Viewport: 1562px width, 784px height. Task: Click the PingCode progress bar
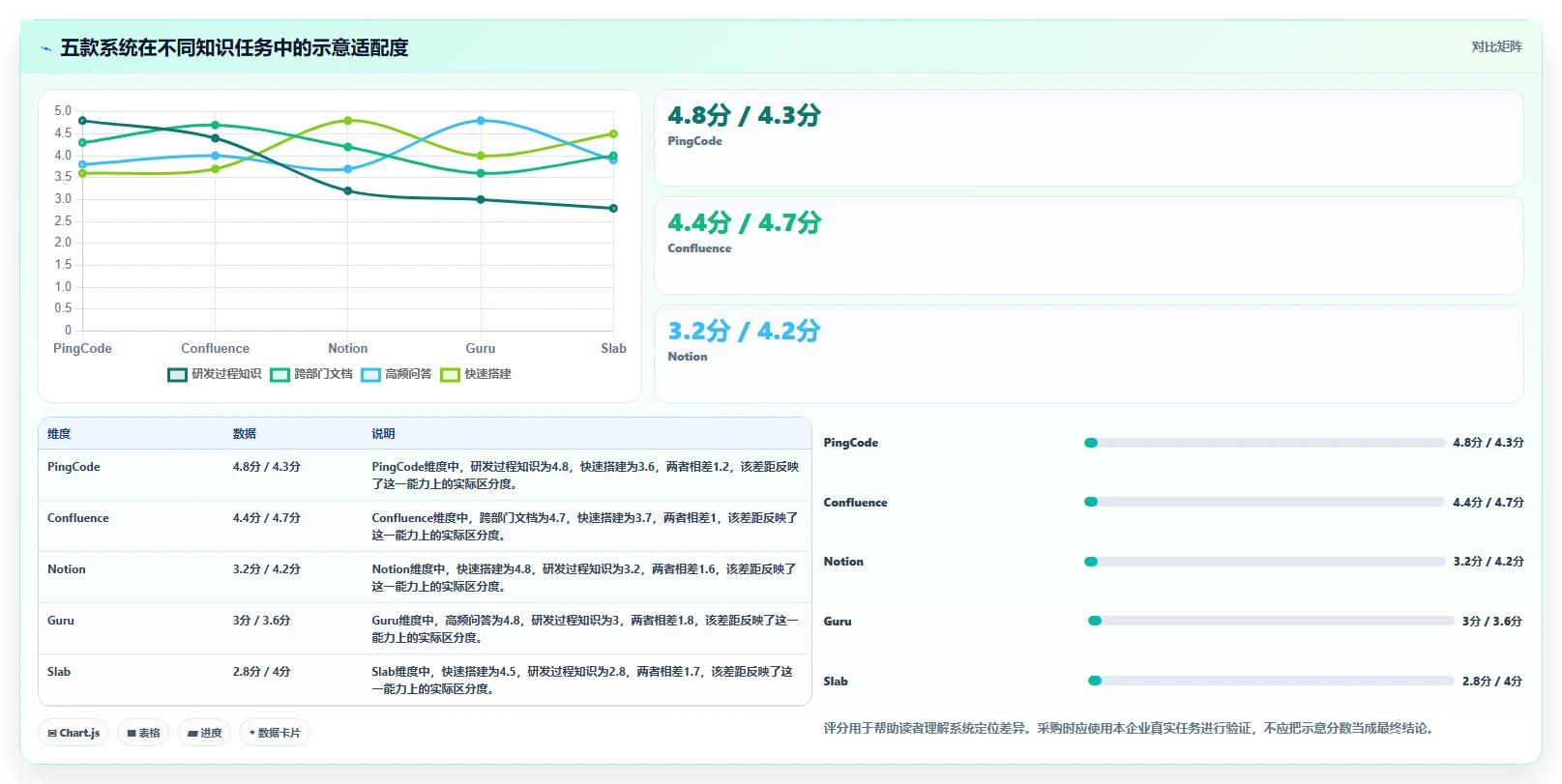point(1265,443)
